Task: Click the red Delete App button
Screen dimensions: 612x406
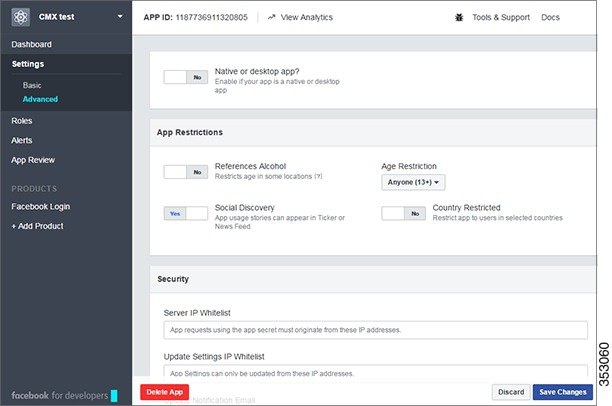Action: pyautogui.click(x=165, y=392)
